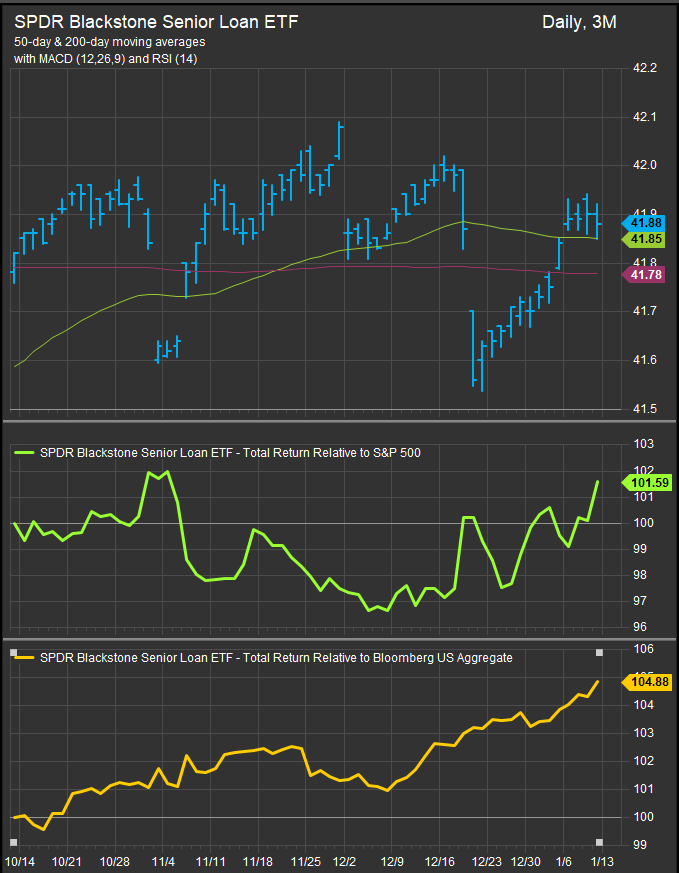Click the 104 axis label in the Bloomberg panel
This screenshot has height=873, width=679.
click(x=644, y=706)
